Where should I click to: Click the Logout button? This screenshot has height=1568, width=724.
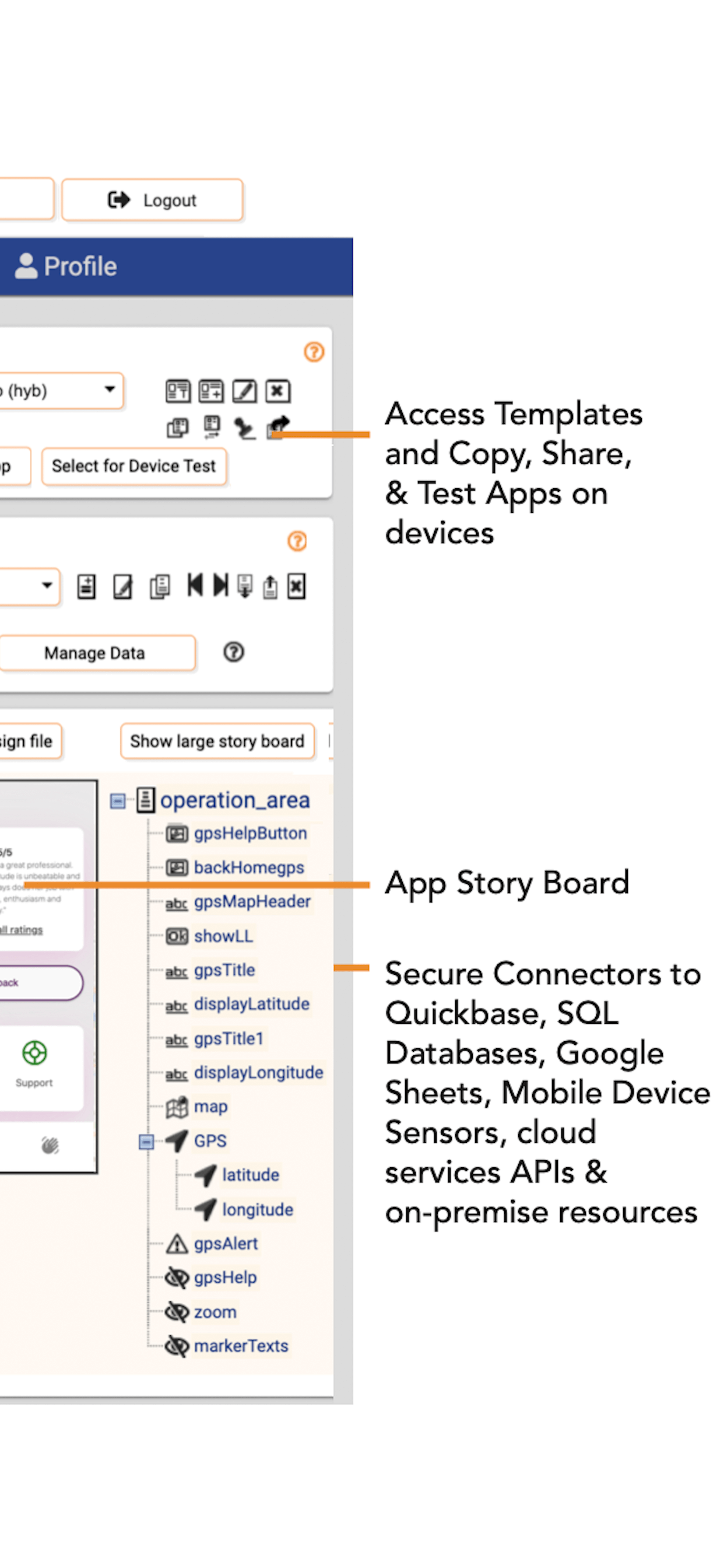152,199
